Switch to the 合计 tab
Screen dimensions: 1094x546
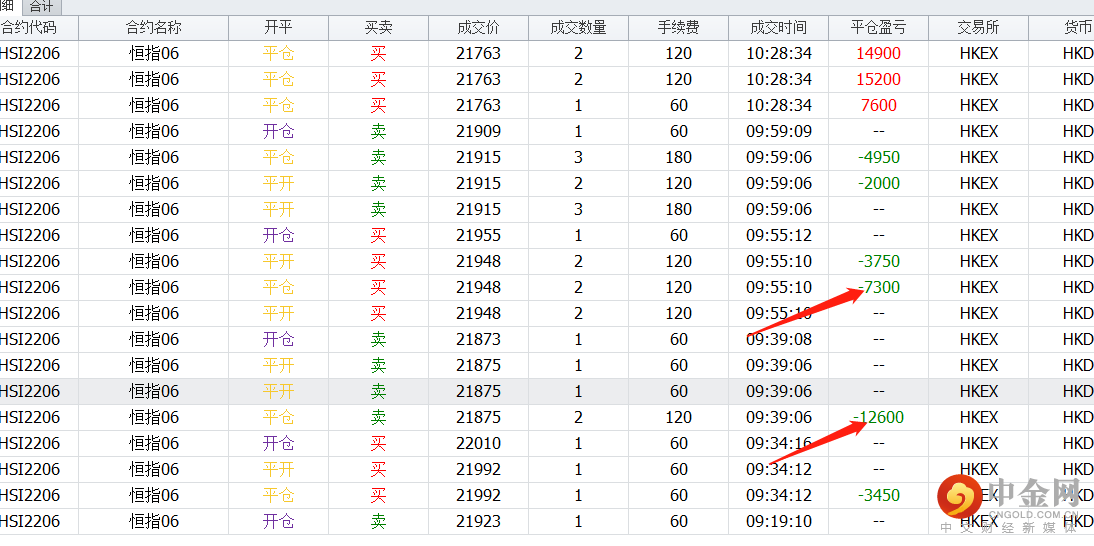click(41, 7)
